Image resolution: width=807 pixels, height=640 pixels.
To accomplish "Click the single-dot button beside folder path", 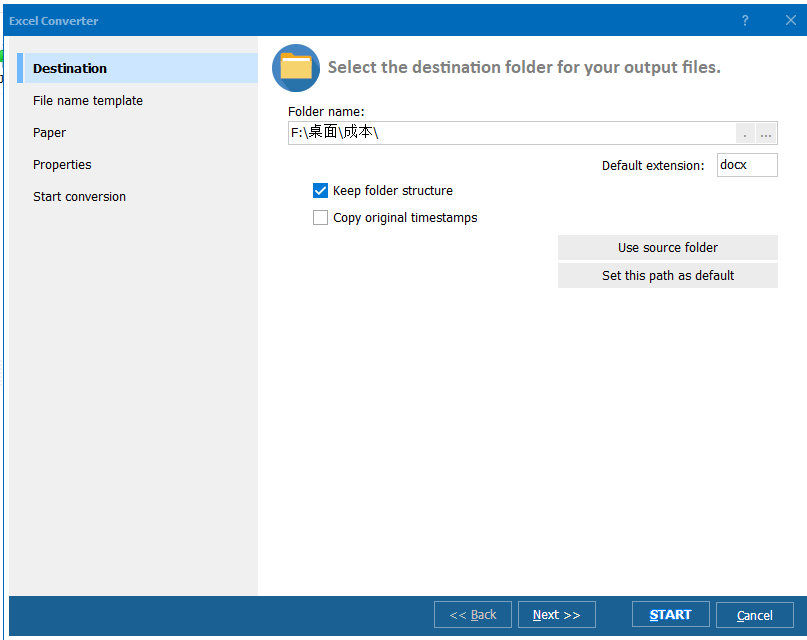I will pyautogui.click(x=745, y=134).
